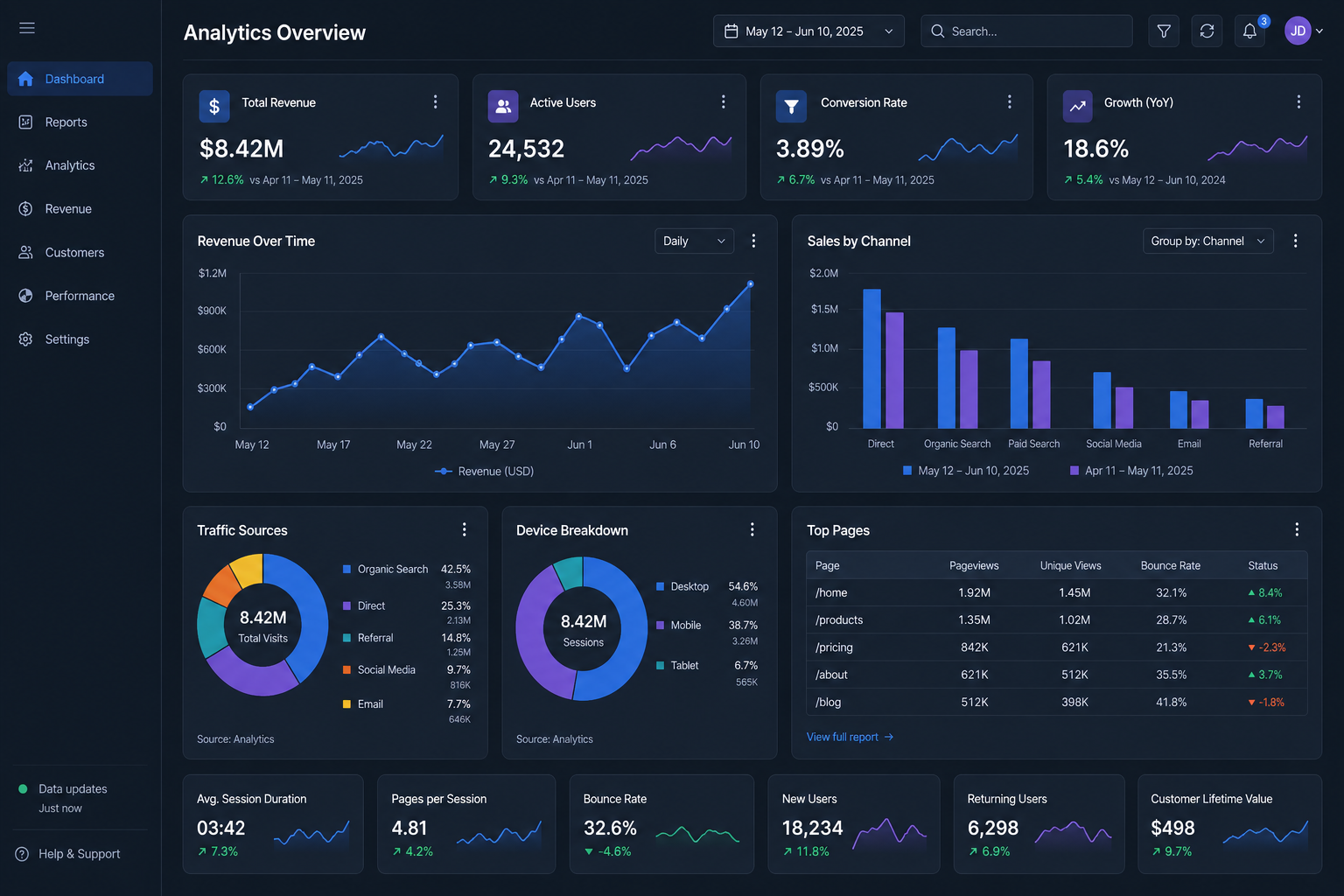The image size is (1344, 896).
Task: Open the hamburger menu icon
Action: pos(27,28)
